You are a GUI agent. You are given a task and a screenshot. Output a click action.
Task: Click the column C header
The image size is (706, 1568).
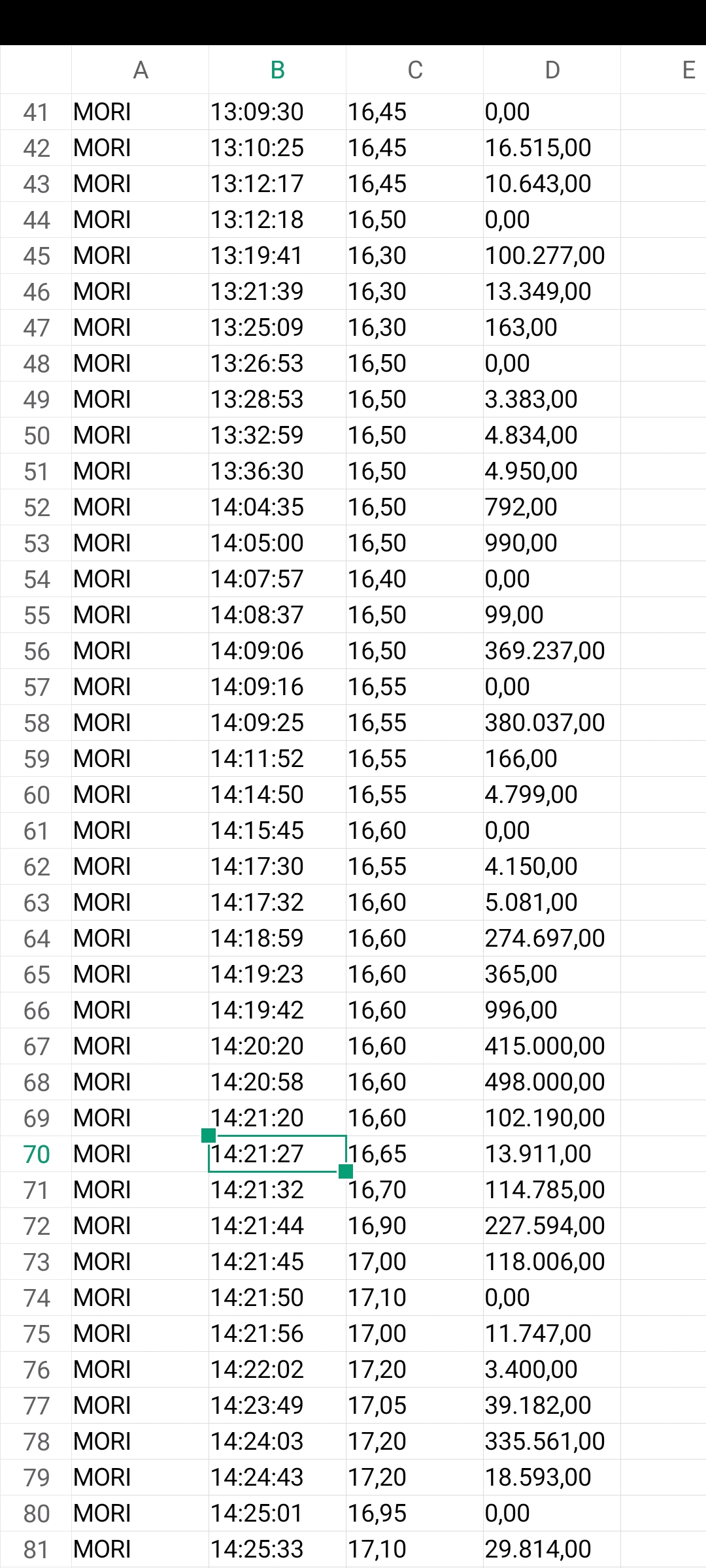(x=414, y=70)
